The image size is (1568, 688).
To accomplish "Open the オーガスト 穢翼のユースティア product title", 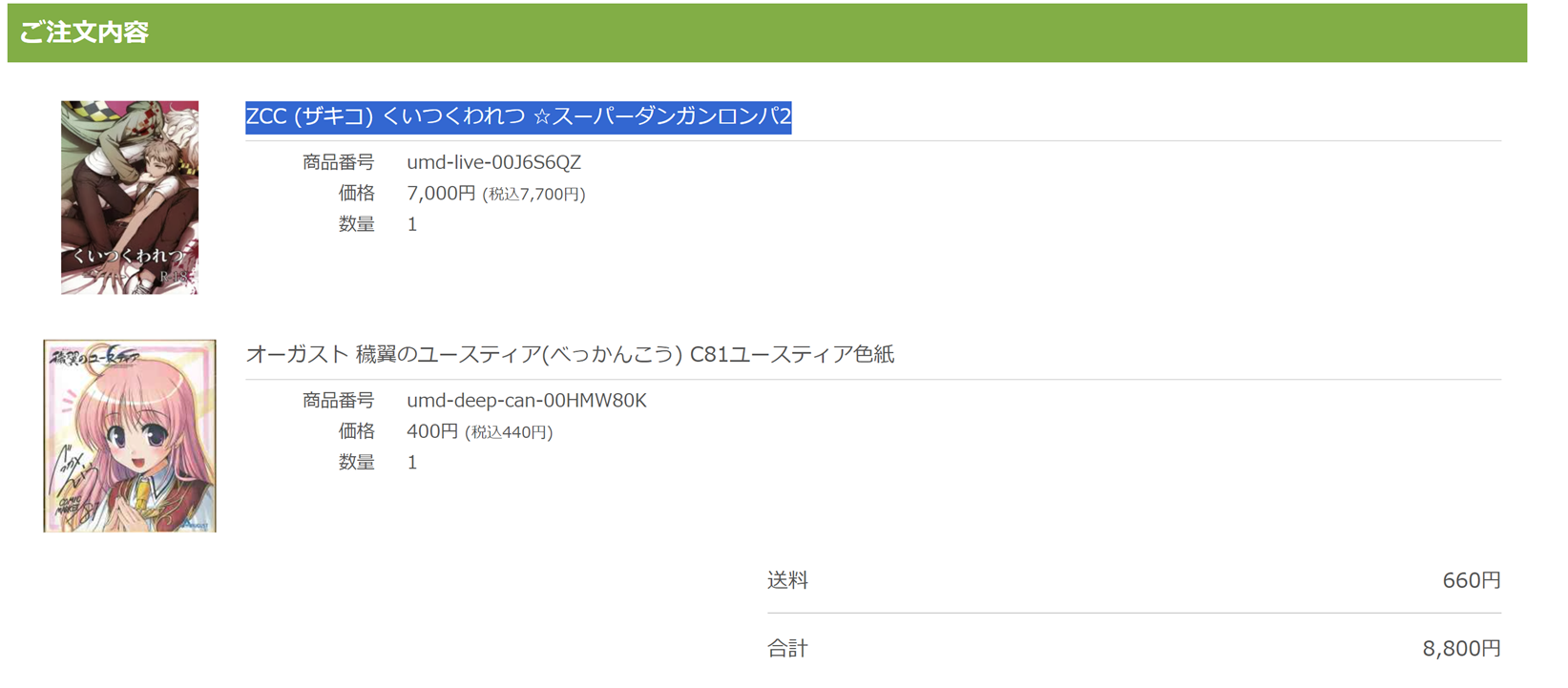I will click(570, 354).
